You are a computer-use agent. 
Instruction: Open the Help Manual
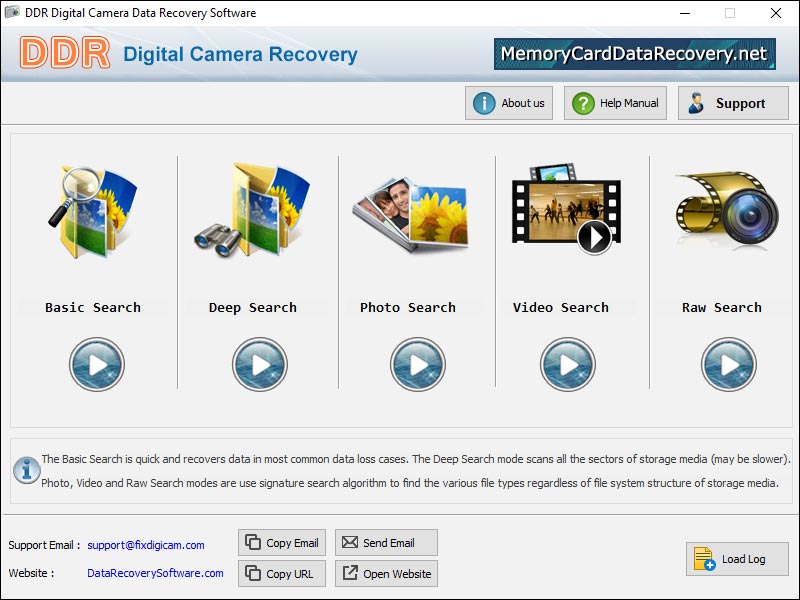coord(616,103)
